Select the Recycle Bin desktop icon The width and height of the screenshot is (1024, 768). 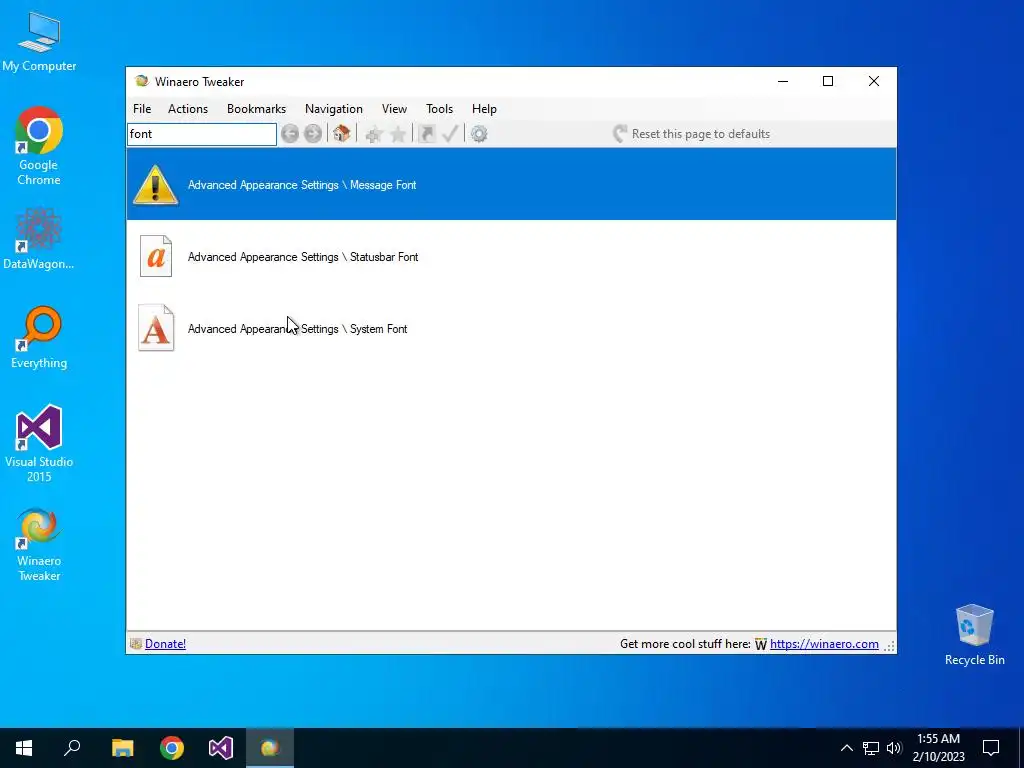974,635
